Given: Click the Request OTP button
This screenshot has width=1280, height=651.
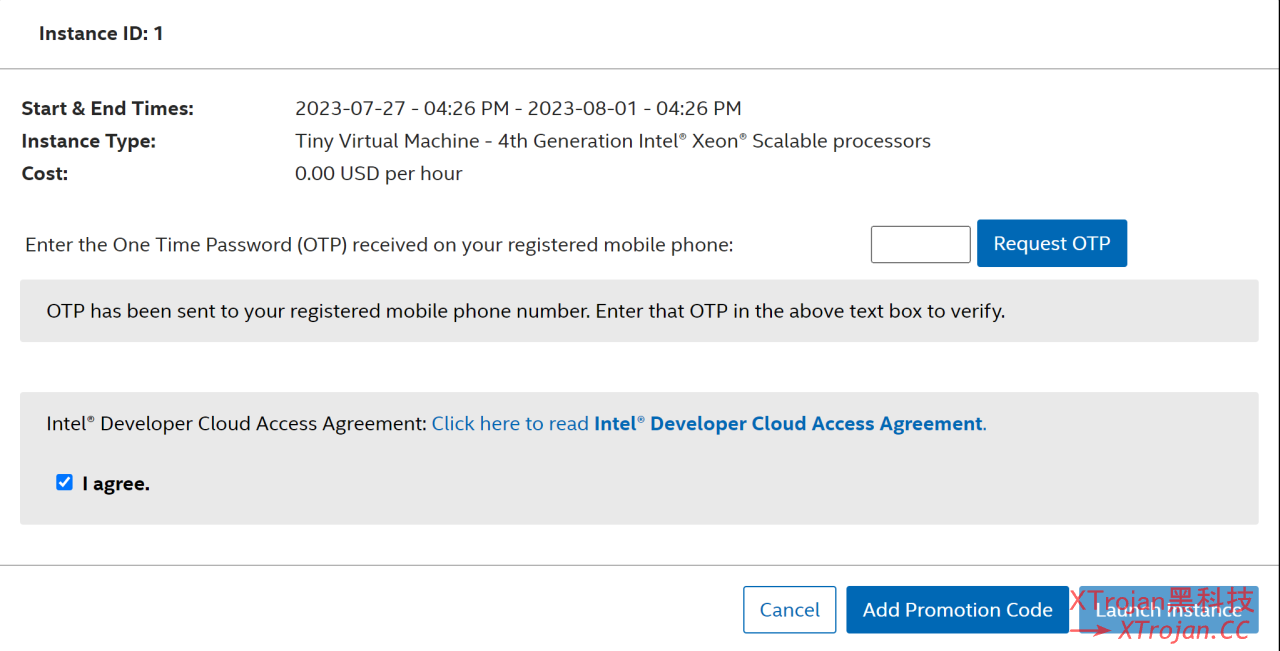Looking at the screenshot, I should [x=1052, y=243].
